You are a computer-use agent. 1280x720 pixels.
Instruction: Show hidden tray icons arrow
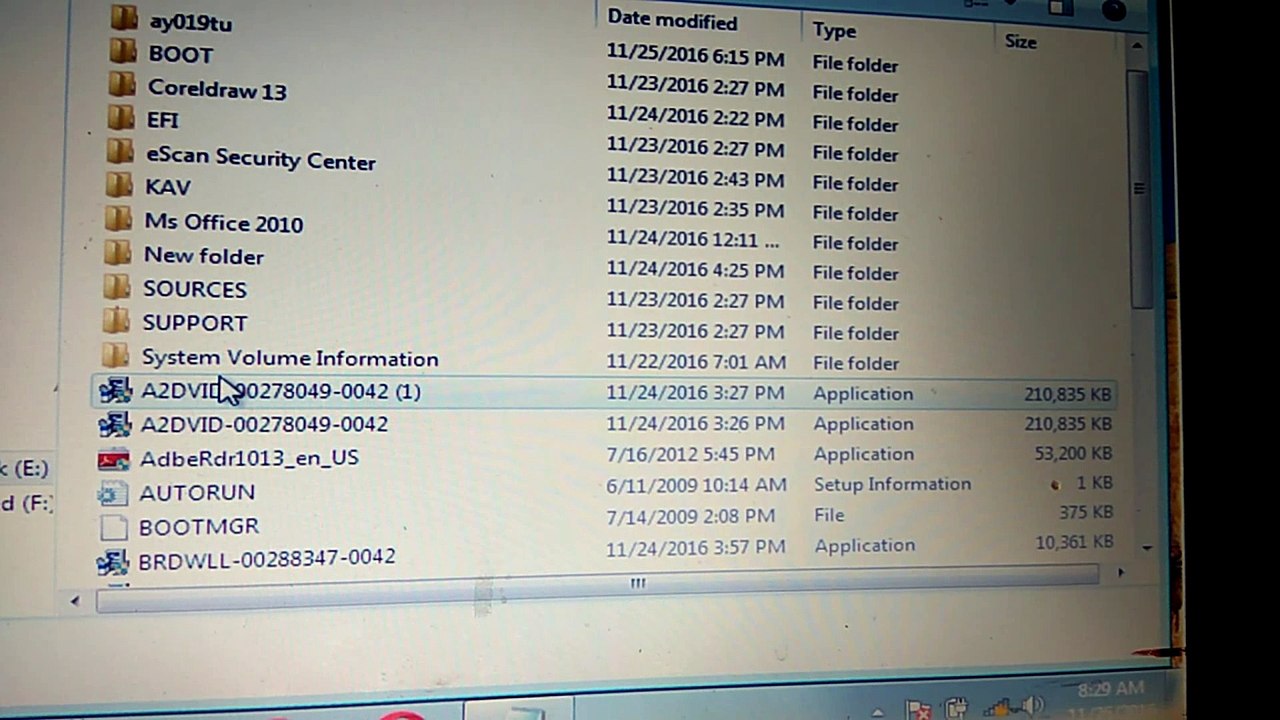pyautogui.click(x=877, y=712)
